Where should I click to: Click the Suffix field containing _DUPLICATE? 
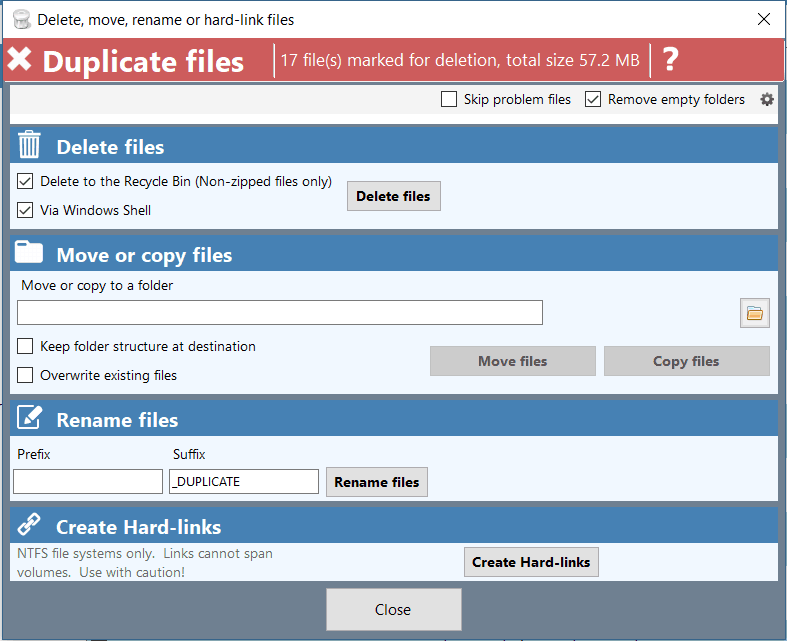pos(243,481)
